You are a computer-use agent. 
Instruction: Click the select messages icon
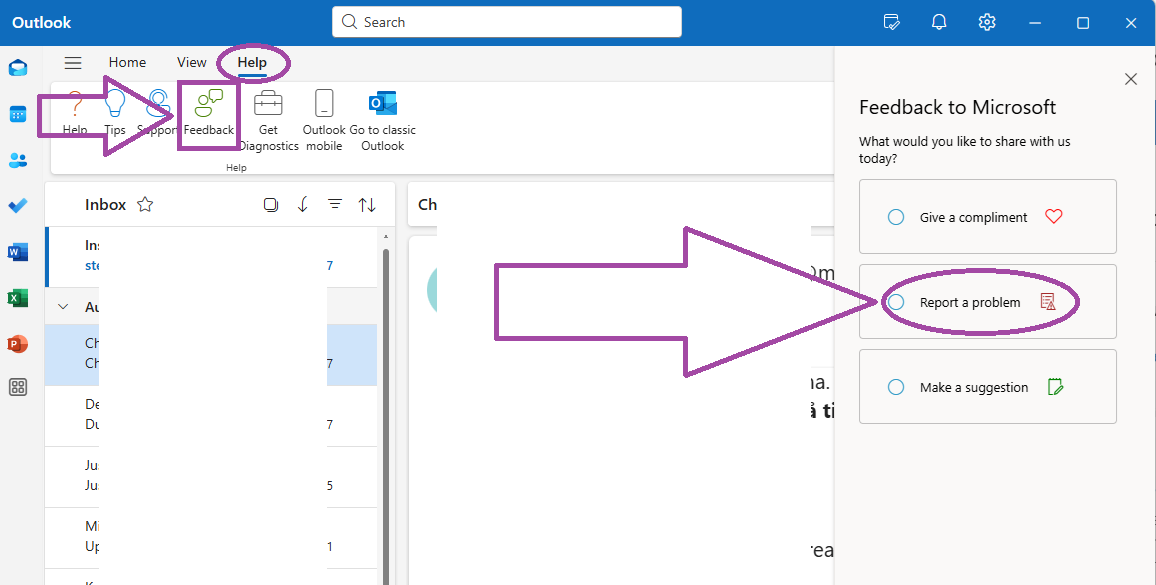[271, 204]
